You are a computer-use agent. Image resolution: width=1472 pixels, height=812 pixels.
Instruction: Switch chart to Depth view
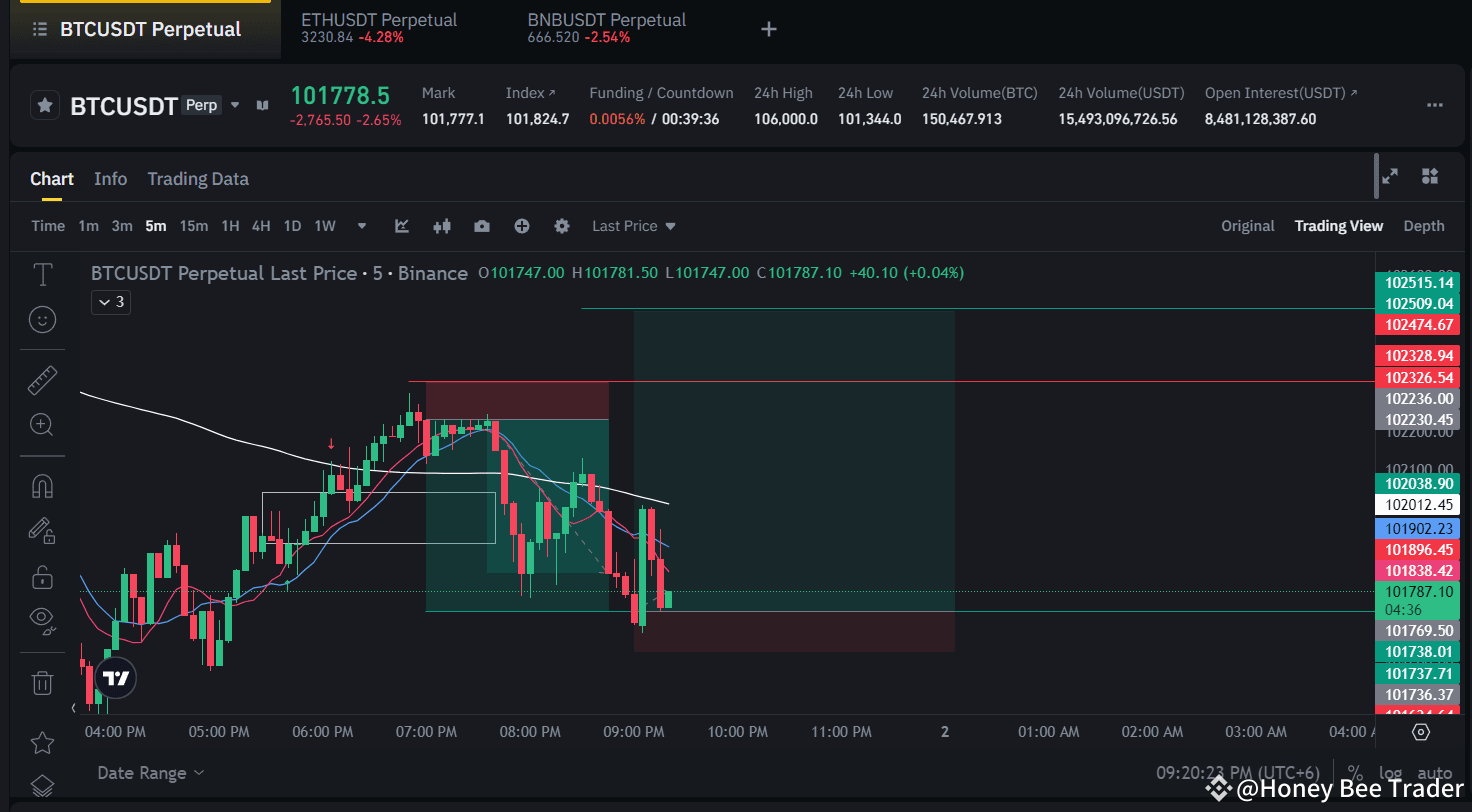(1423, 226)
